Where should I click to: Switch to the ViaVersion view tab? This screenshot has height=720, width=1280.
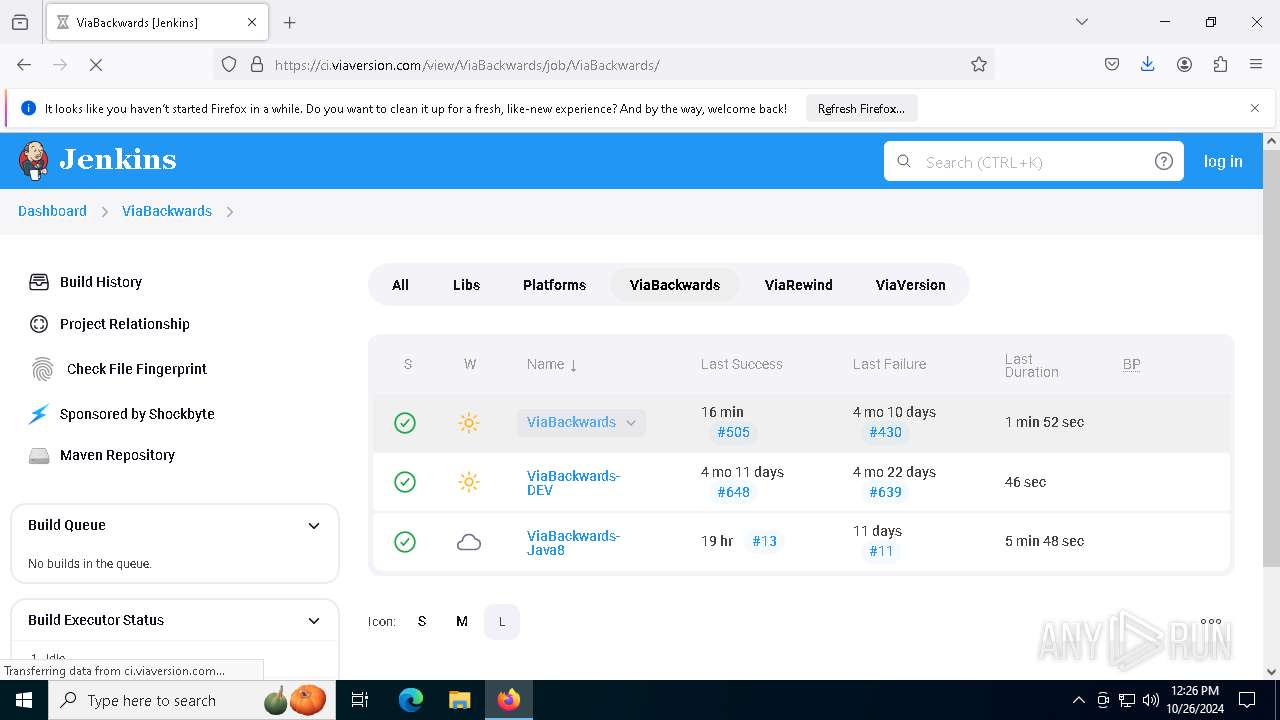911,285
